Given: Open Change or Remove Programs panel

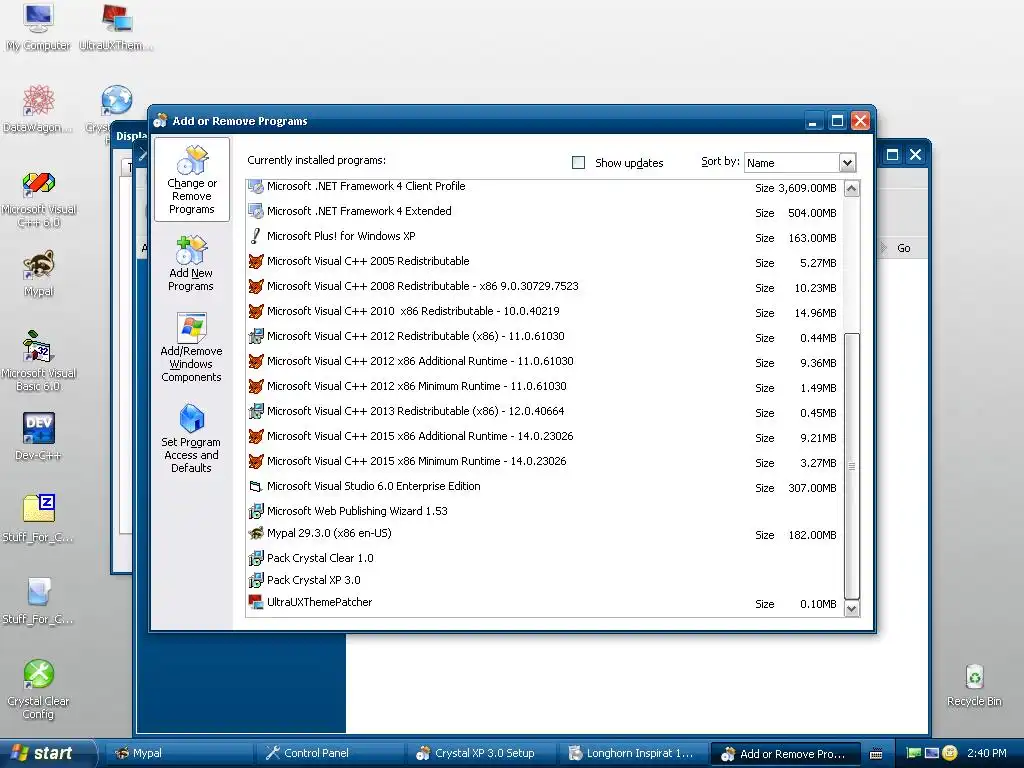Looking at the screenshot, I should (191, 180).
